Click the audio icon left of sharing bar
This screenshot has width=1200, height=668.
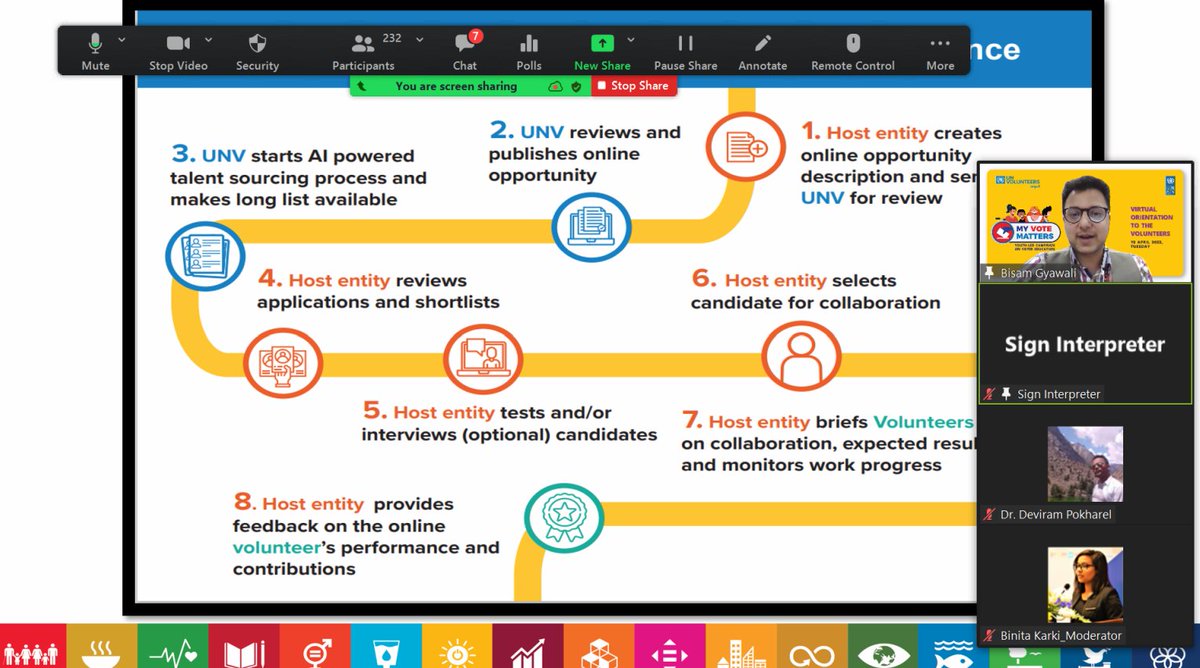click(x=362, y=86)
